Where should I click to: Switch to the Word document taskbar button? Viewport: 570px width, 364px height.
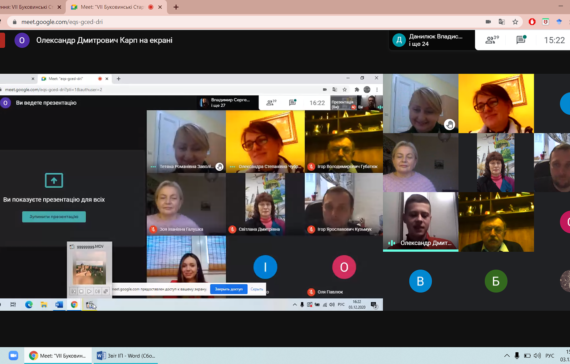[x=126, y=355]
